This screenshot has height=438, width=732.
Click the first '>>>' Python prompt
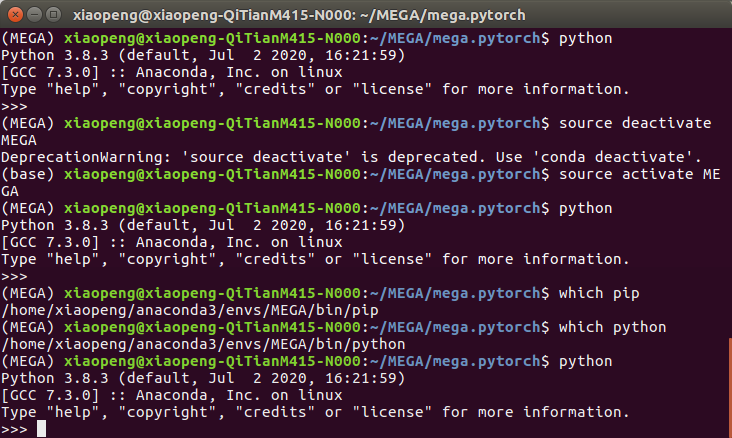(14, 106)
